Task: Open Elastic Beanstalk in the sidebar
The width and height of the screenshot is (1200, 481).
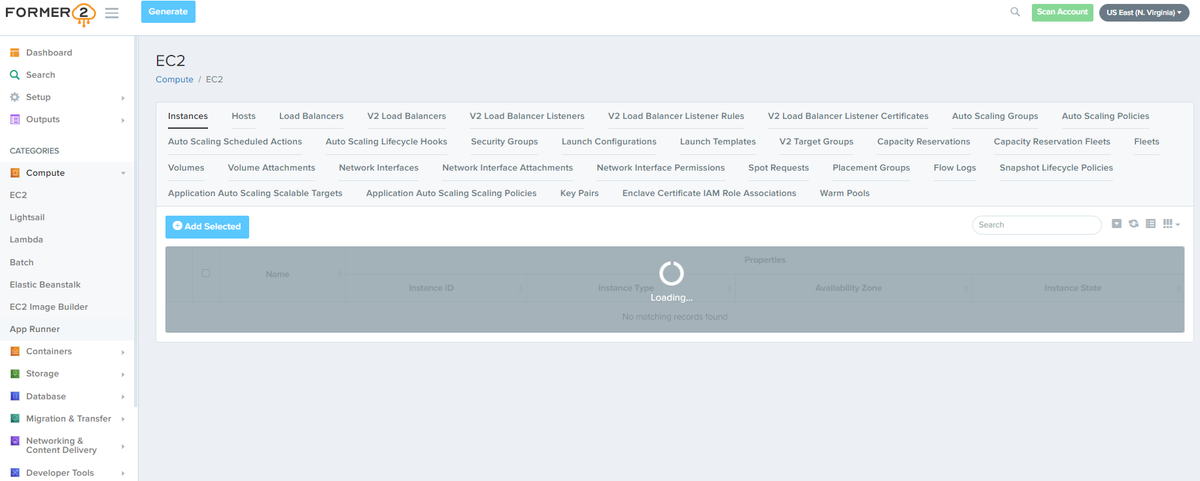Action: click(45, 285)
